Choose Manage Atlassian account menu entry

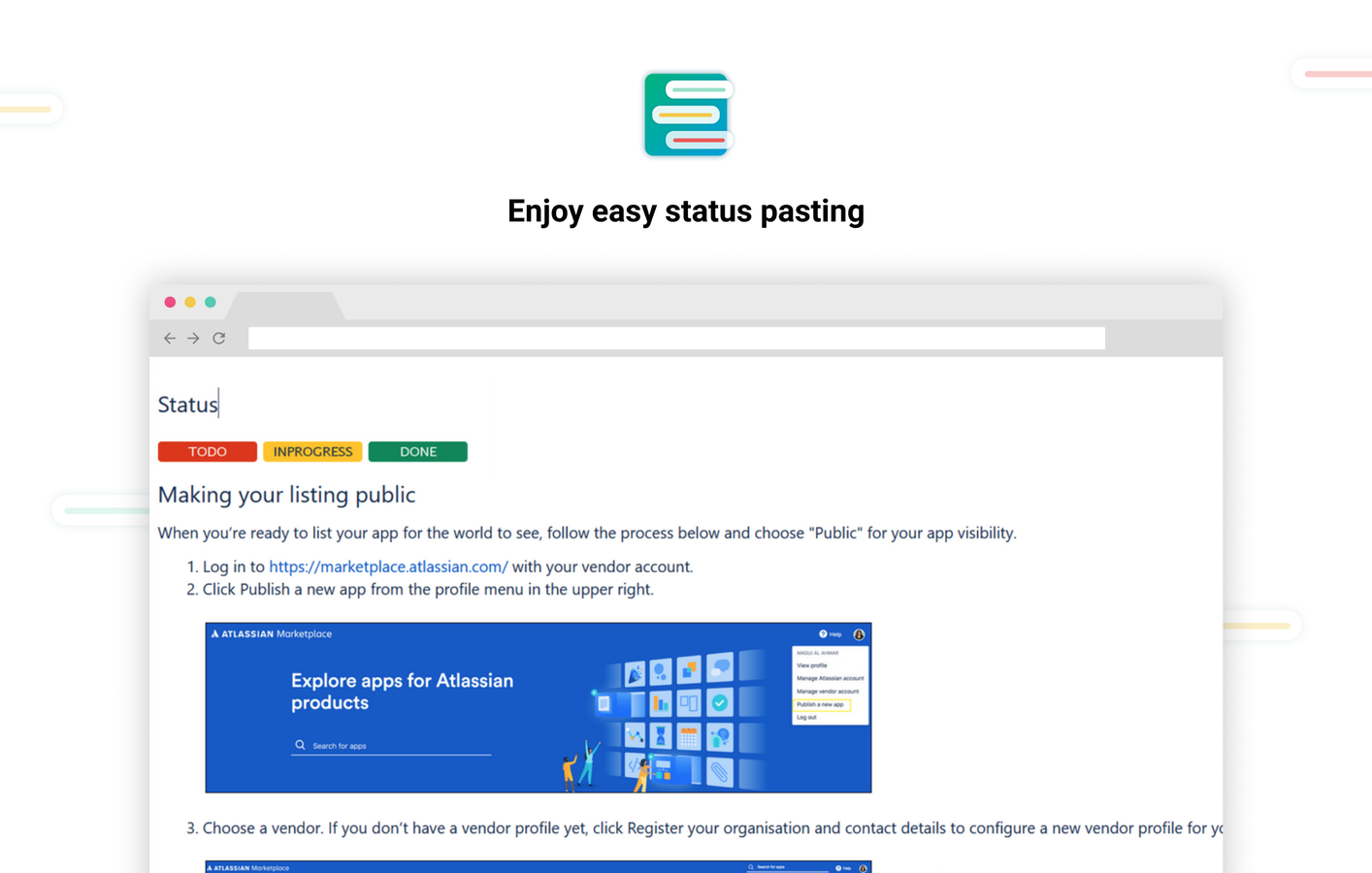click(830, 678)
